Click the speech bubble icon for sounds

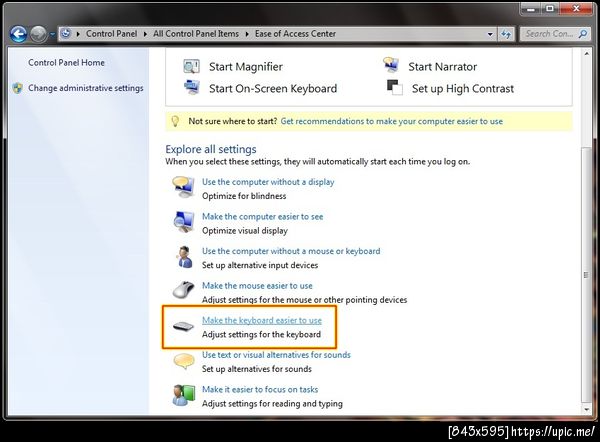pyautogui.click(x=184, y=361)
